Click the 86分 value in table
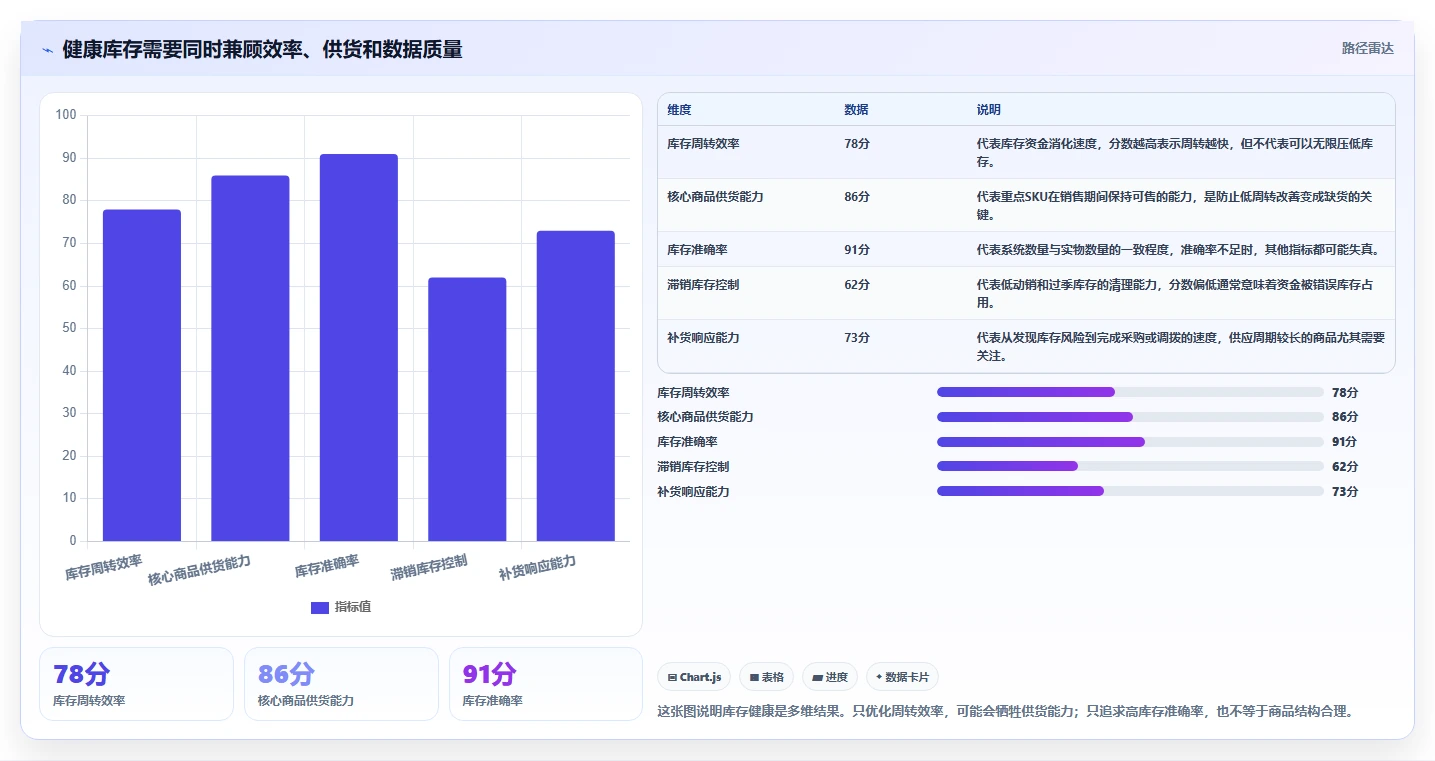1435x761 pixels. pyautogui.click(x=857, y=197)
